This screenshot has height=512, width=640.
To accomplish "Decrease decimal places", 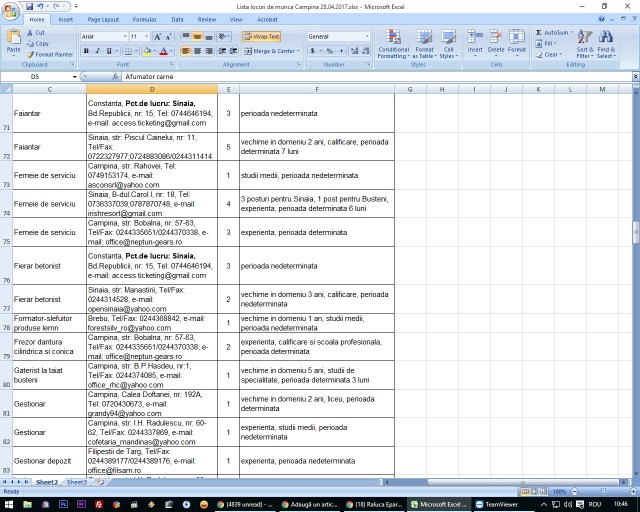I will tap(366, 51).
